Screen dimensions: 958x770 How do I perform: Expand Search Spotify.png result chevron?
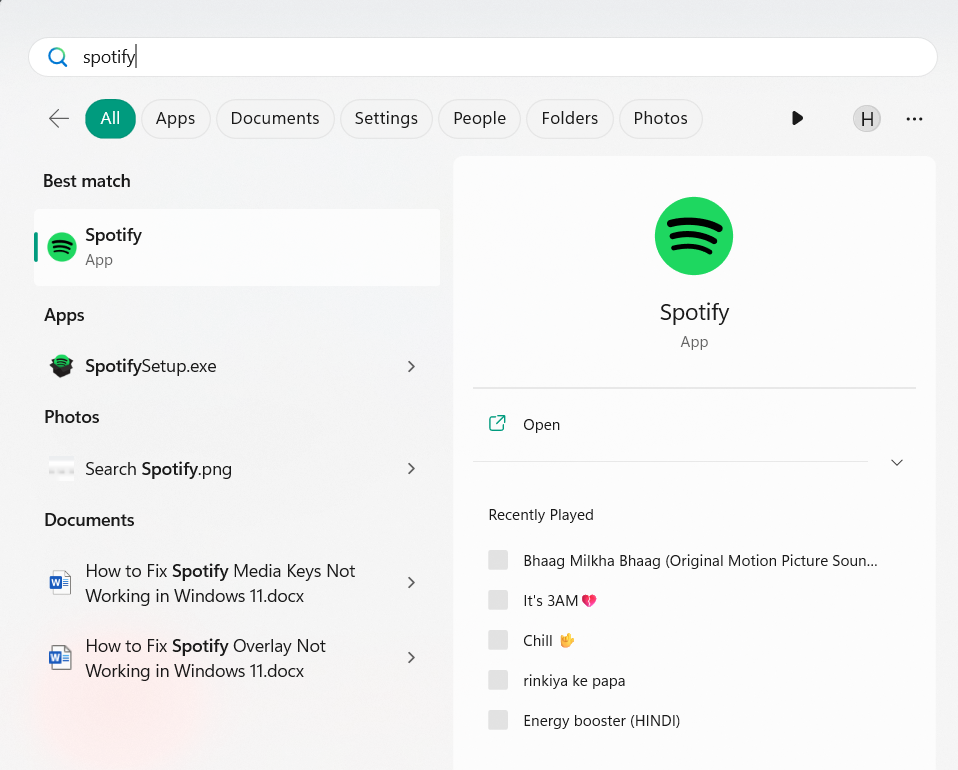pos(411,469)
